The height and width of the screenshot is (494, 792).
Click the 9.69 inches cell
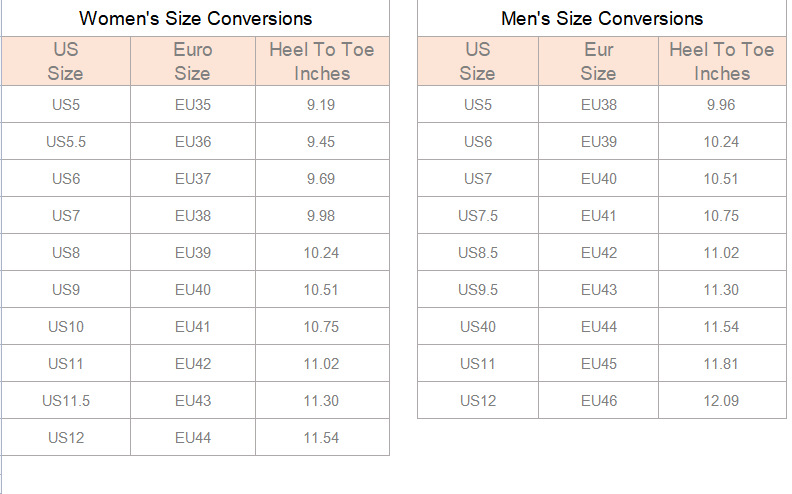click(321, 179)
